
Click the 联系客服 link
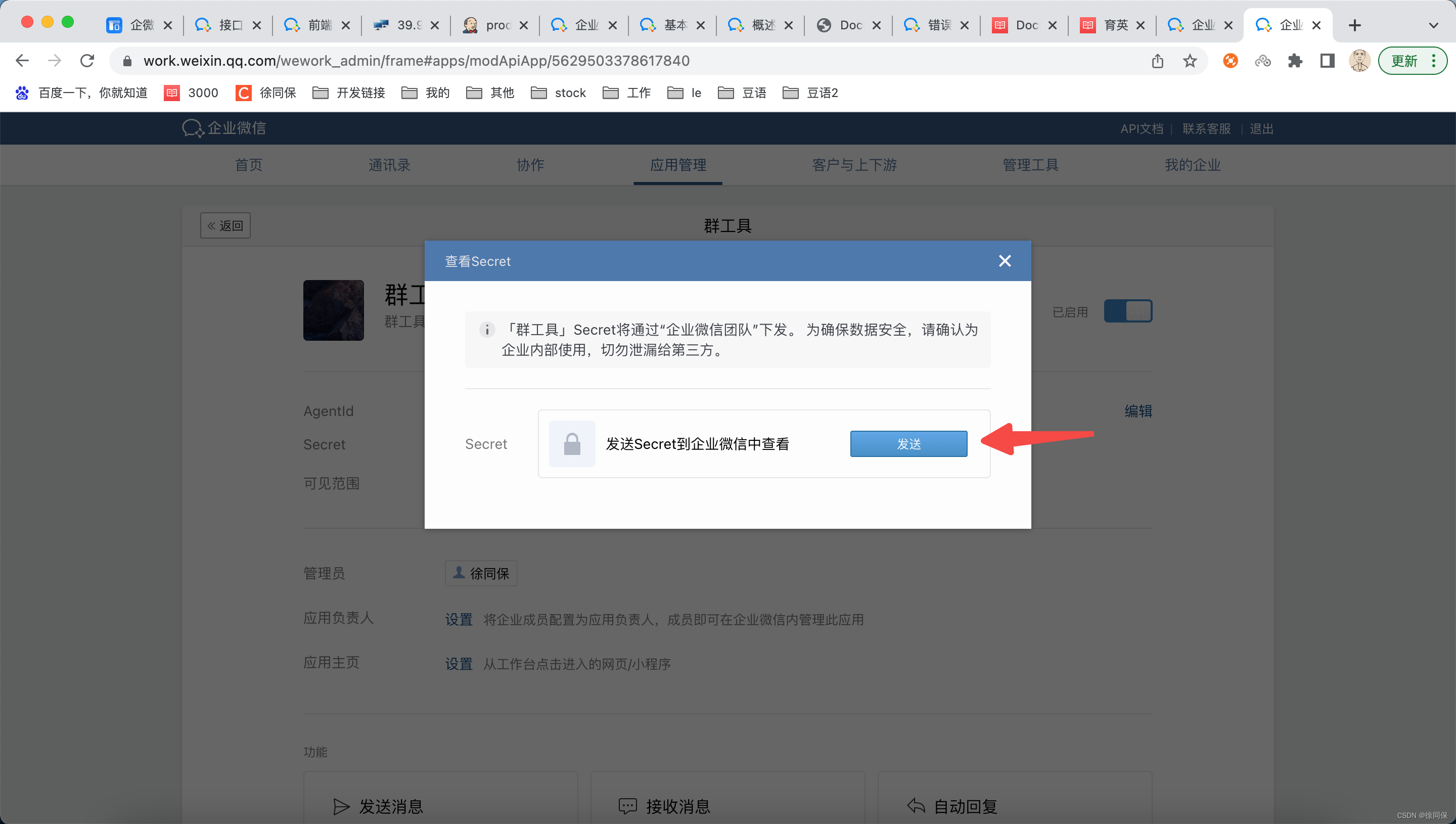[x=1206, y=128]
